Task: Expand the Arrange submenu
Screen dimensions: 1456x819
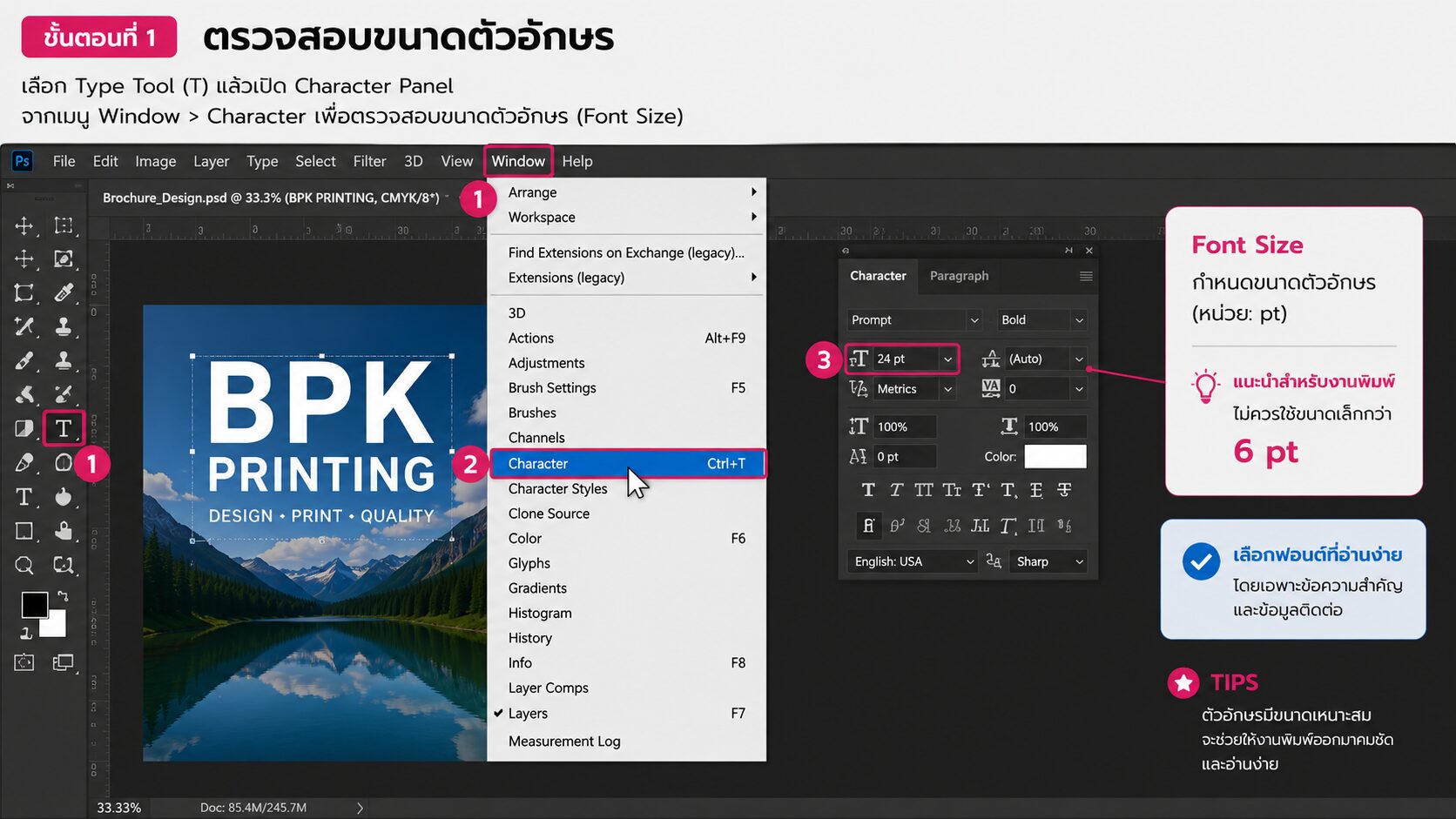Action: click(627, 192)
